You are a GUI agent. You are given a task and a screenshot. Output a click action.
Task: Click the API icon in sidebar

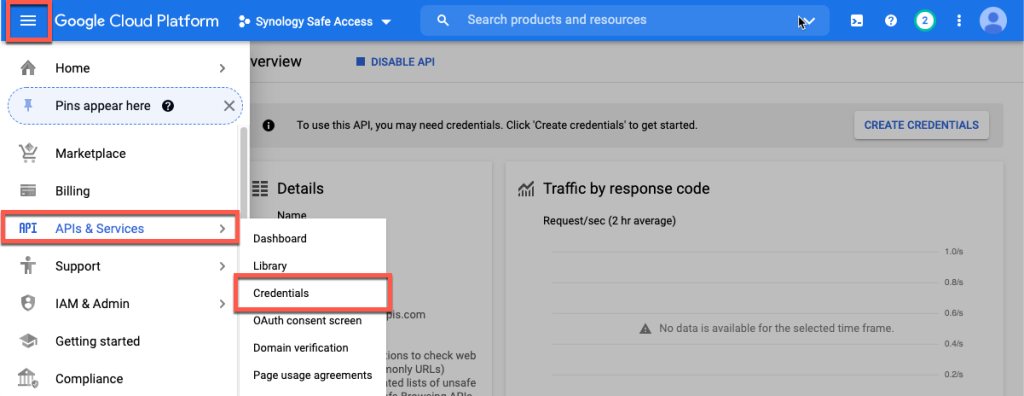coord(28,229)
